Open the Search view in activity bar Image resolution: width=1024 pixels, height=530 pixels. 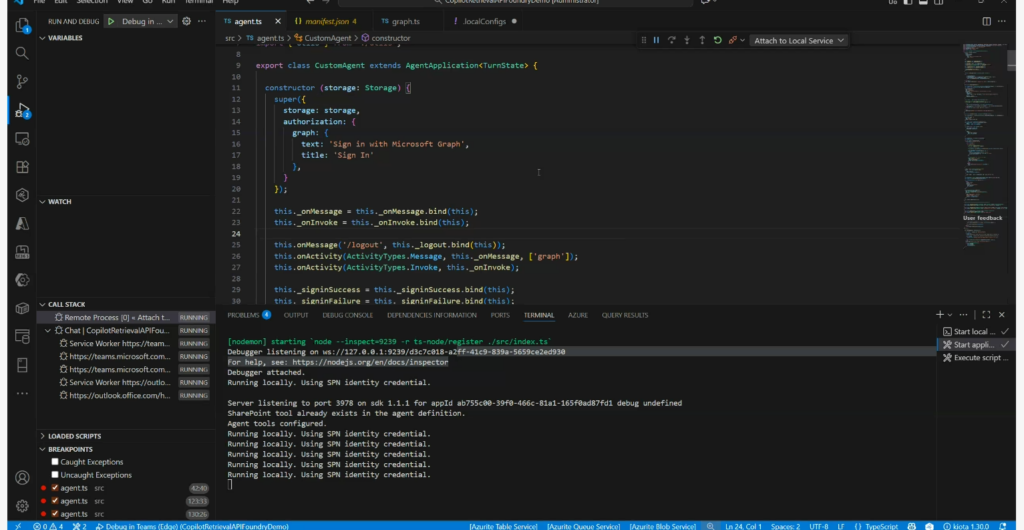[x=22, y=54]
